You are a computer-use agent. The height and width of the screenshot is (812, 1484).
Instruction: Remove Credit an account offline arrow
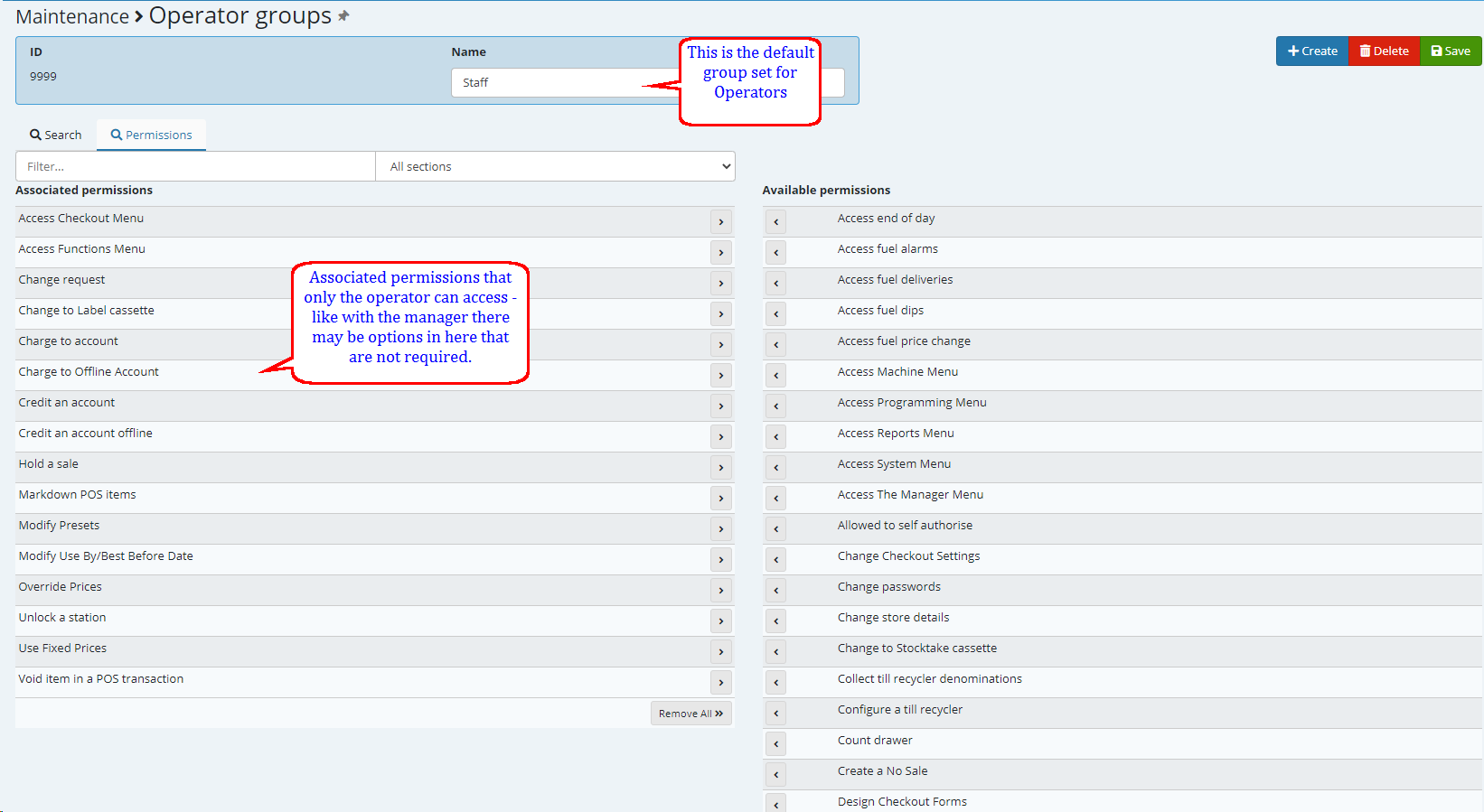(720, 437)
